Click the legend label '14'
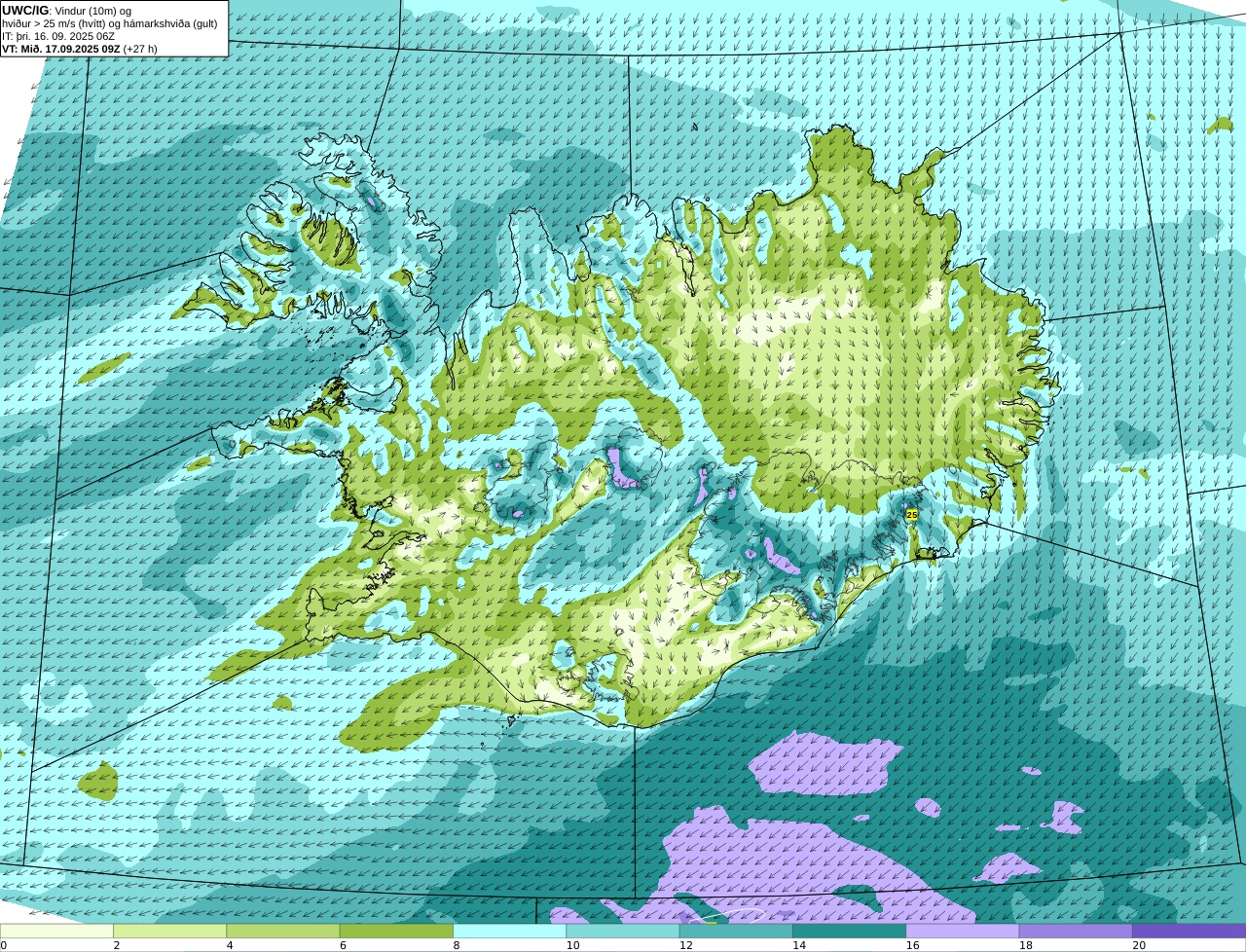This screenshot has height=952, width=1246. pos(798,945)
